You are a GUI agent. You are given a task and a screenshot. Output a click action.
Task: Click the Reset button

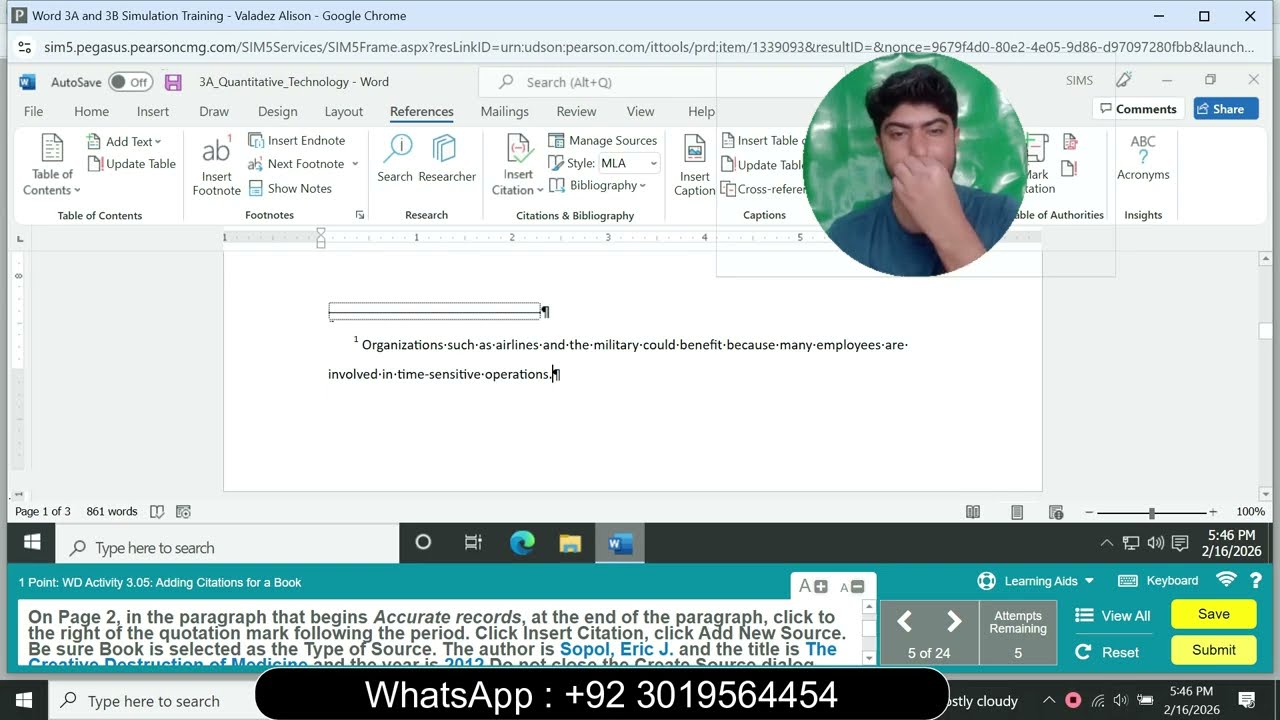(x=1107, y=652)
